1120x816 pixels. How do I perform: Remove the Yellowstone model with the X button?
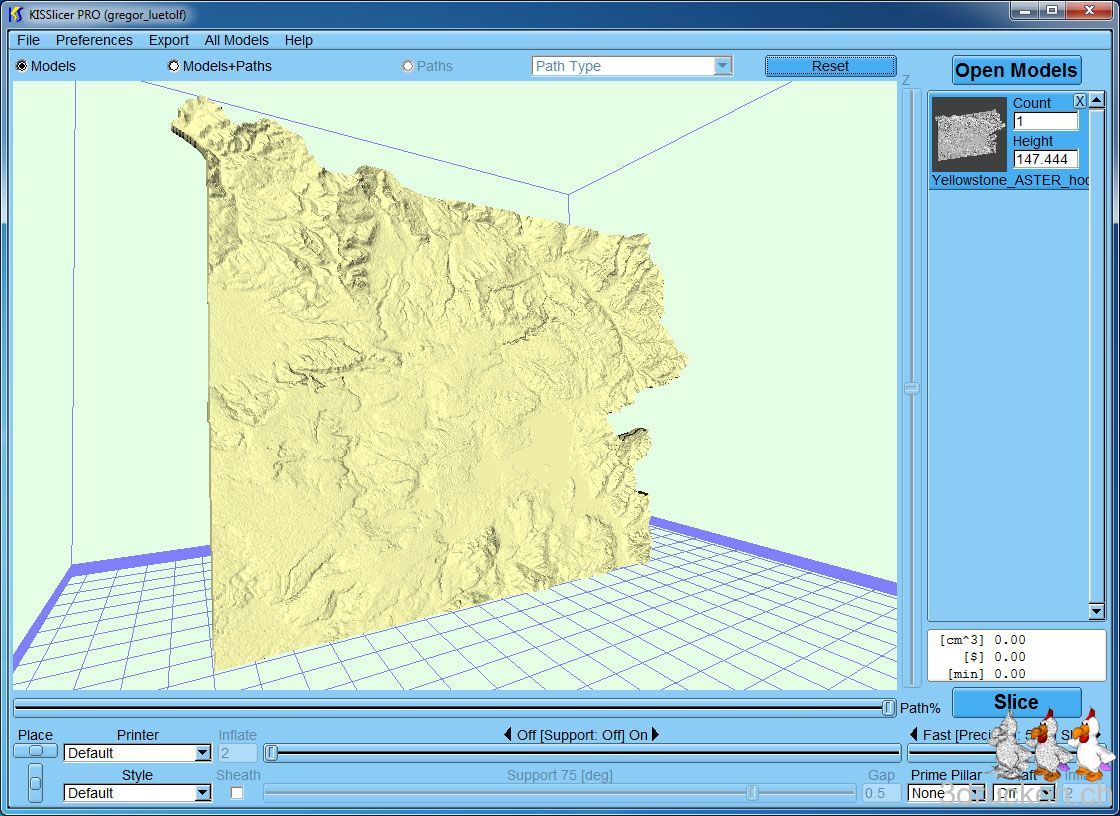tap(1080, 101)
